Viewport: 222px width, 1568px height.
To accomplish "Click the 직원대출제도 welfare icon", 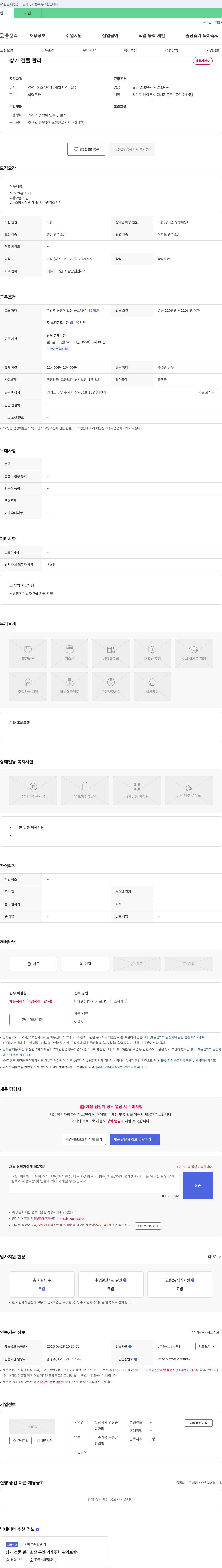I will pos(69,687).
